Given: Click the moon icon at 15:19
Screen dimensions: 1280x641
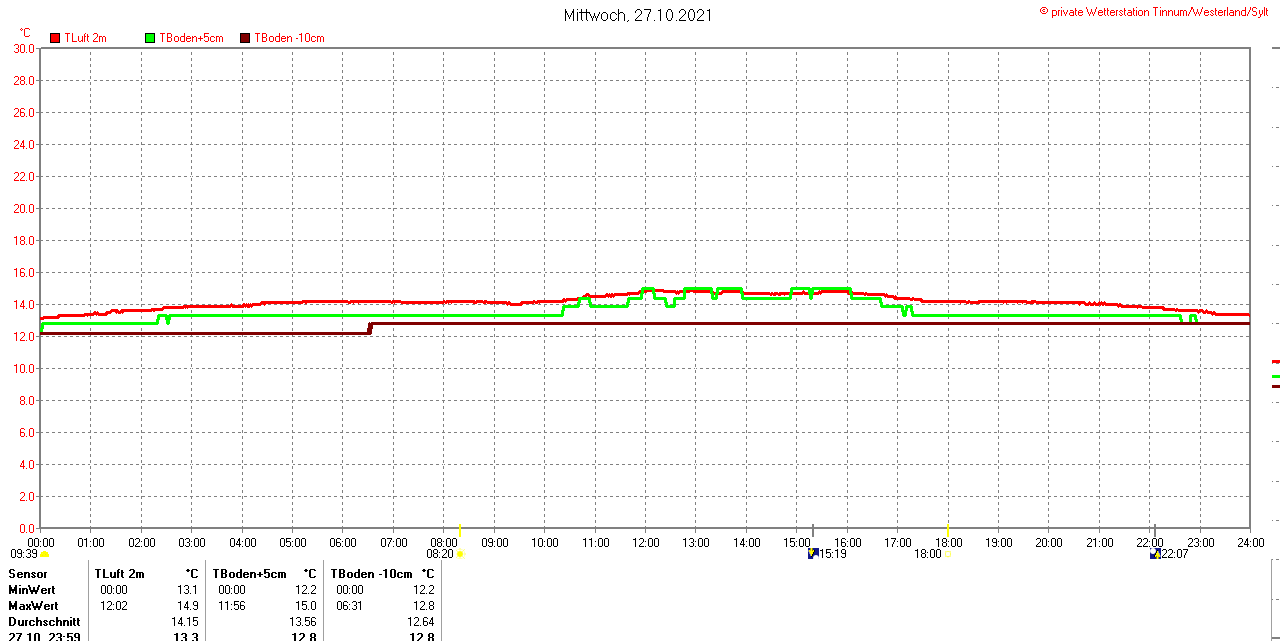Looking at the screenshot, I should (x=813, y=553).
